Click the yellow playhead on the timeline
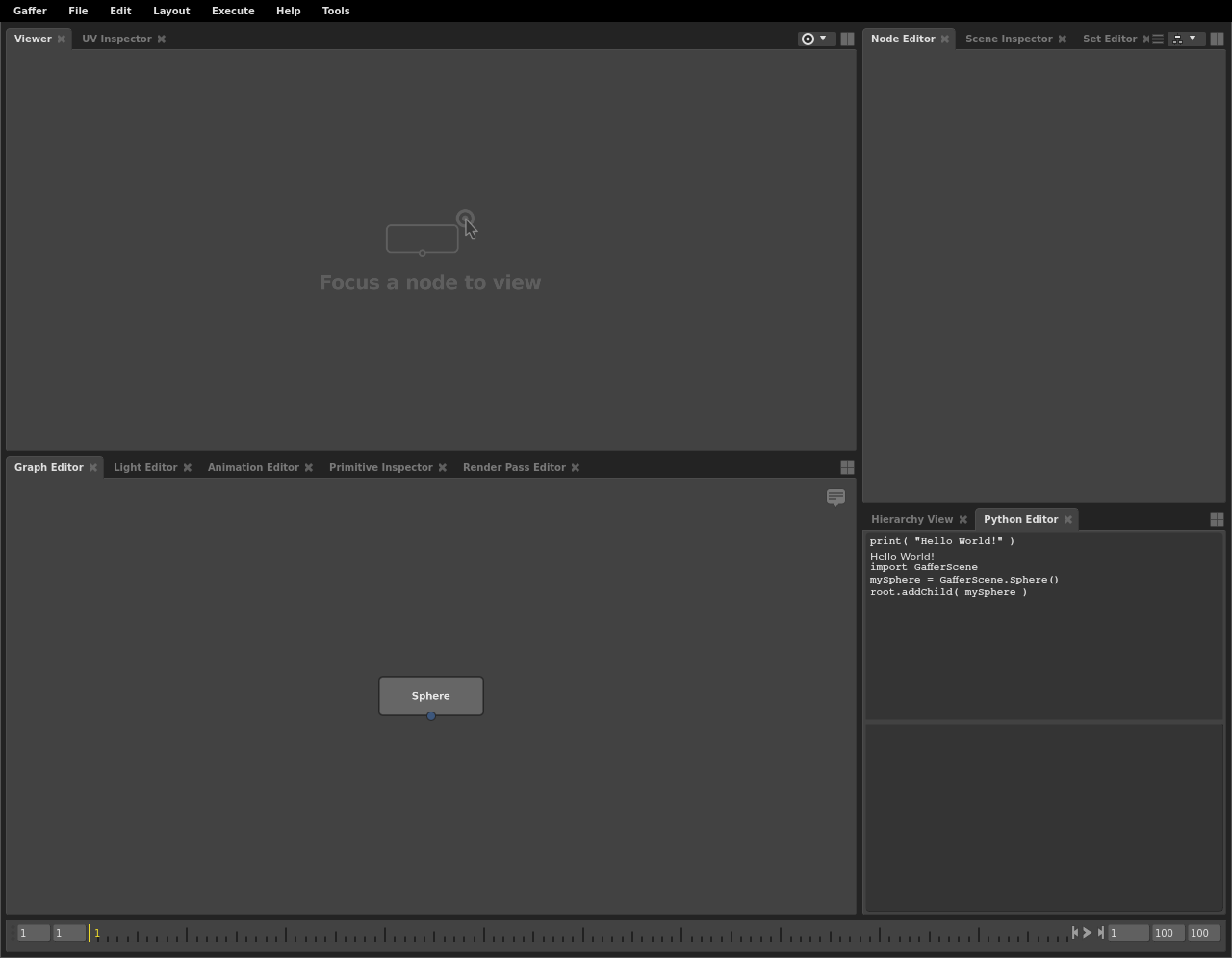This screenshot has width=1232, height=958. (x=90, y=932)
